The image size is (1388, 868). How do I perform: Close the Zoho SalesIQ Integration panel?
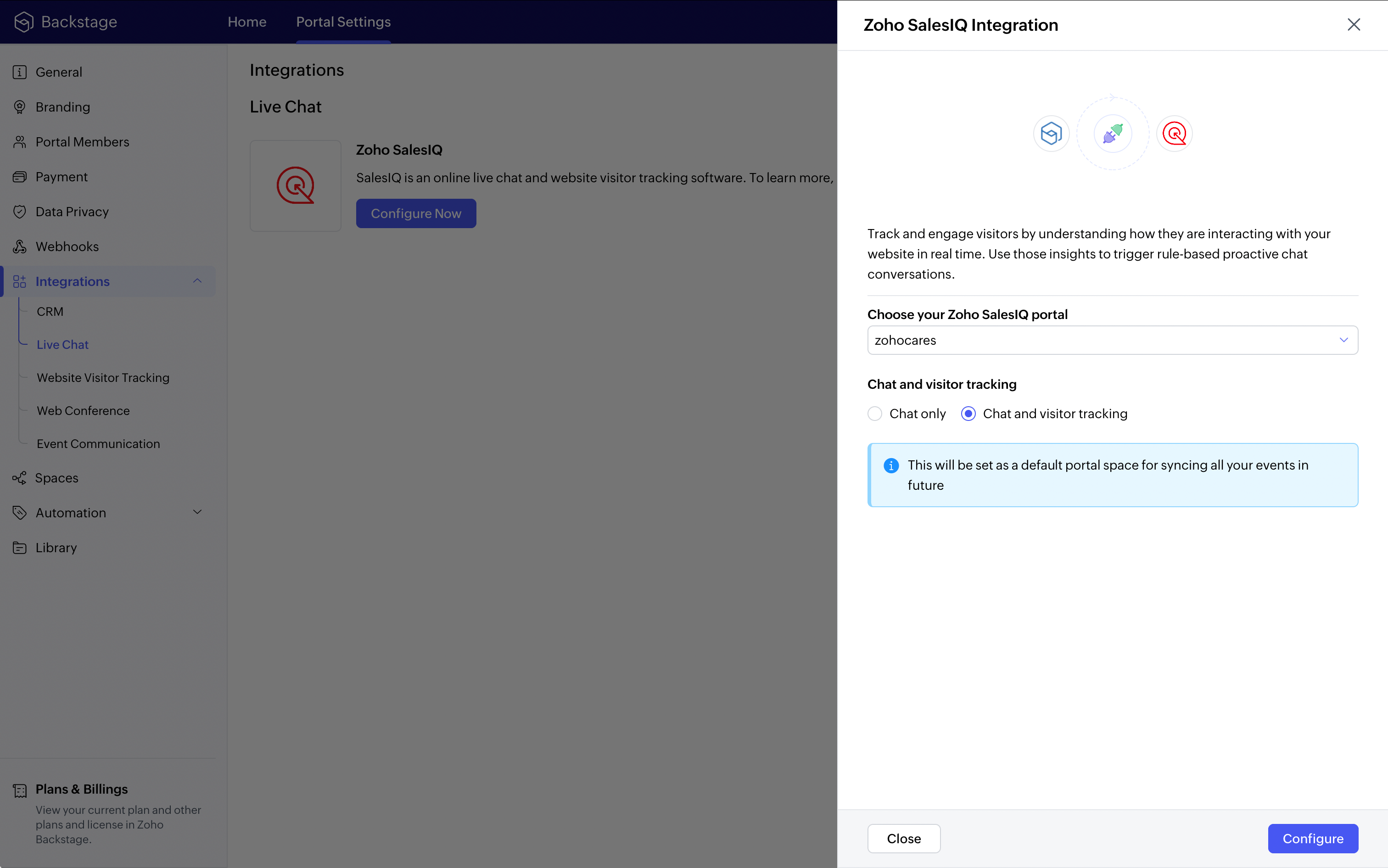point(1354,25)
